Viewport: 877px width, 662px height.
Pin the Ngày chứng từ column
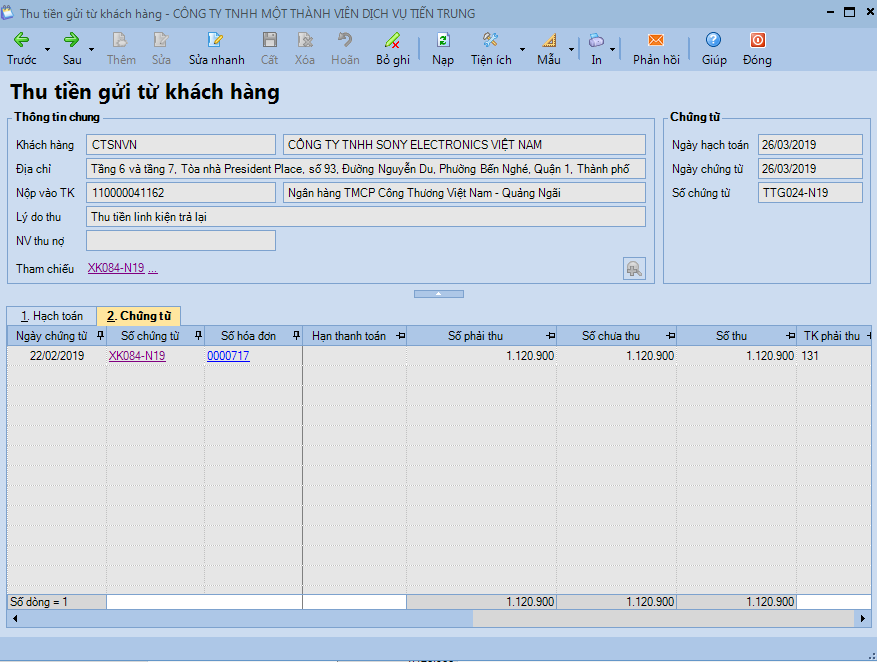pos(100,335)
